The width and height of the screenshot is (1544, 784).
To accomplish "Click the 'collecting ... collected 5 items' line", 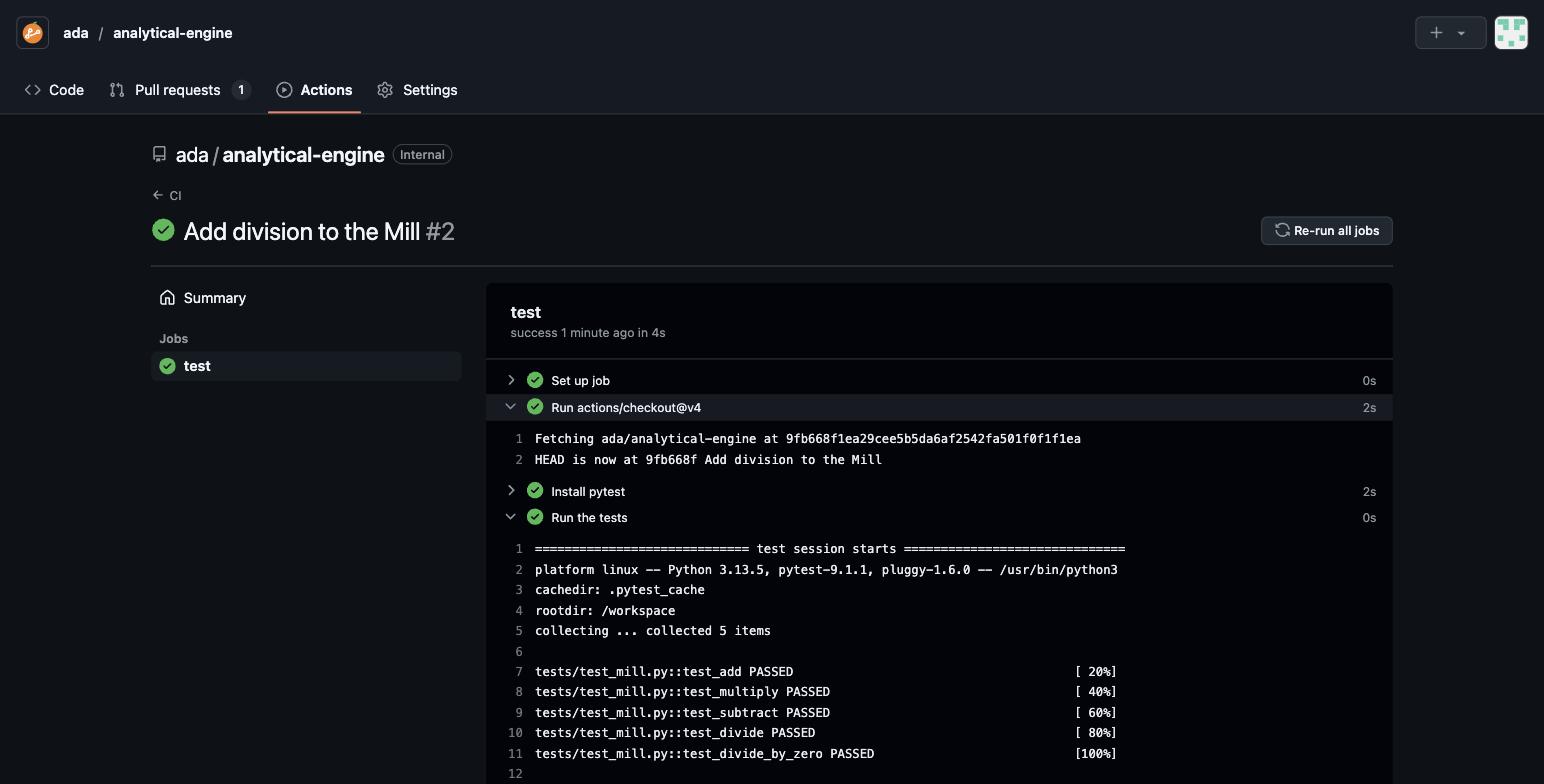I will tap(653, 631).
